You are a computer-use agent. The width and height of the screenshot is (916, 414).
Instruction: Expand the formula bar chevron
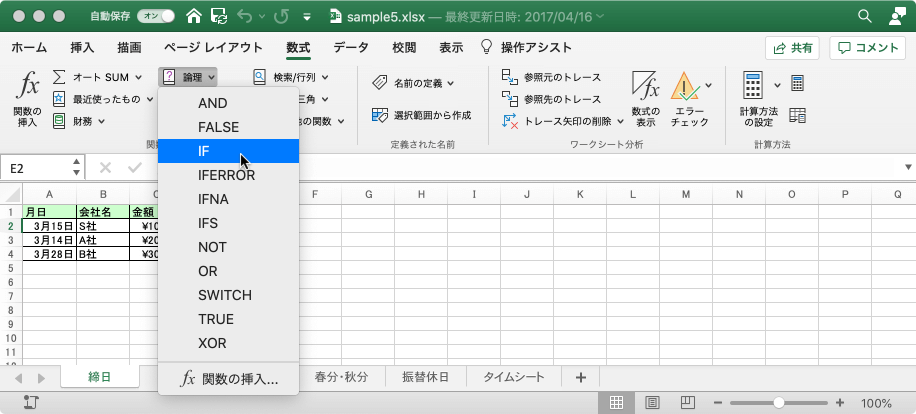coord(907,168)
